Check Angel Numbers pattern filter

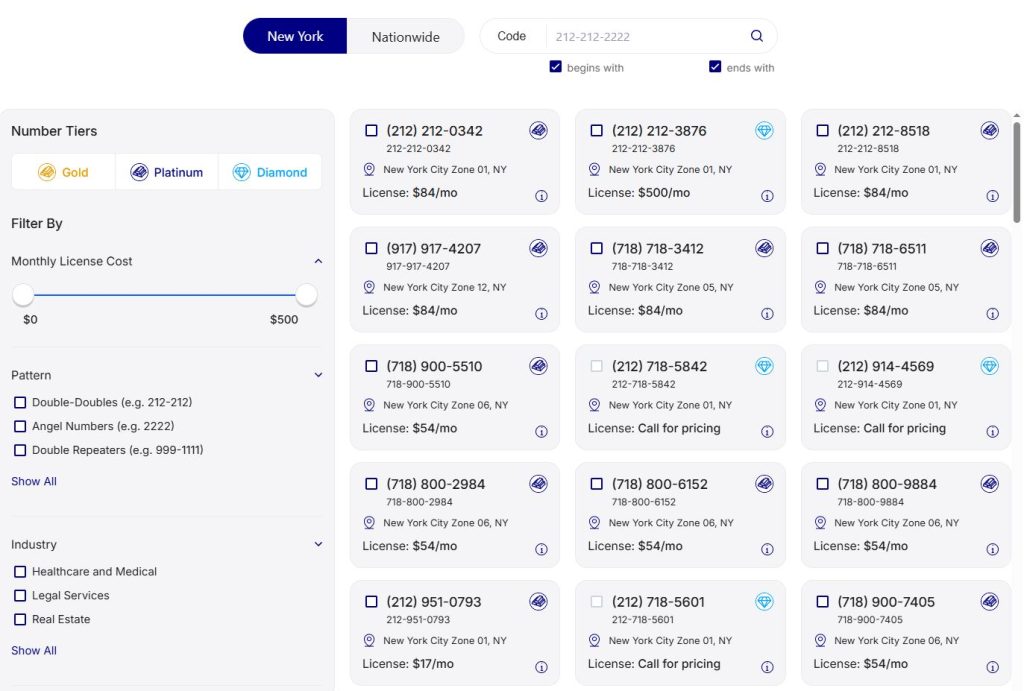[x=20, y=426]
